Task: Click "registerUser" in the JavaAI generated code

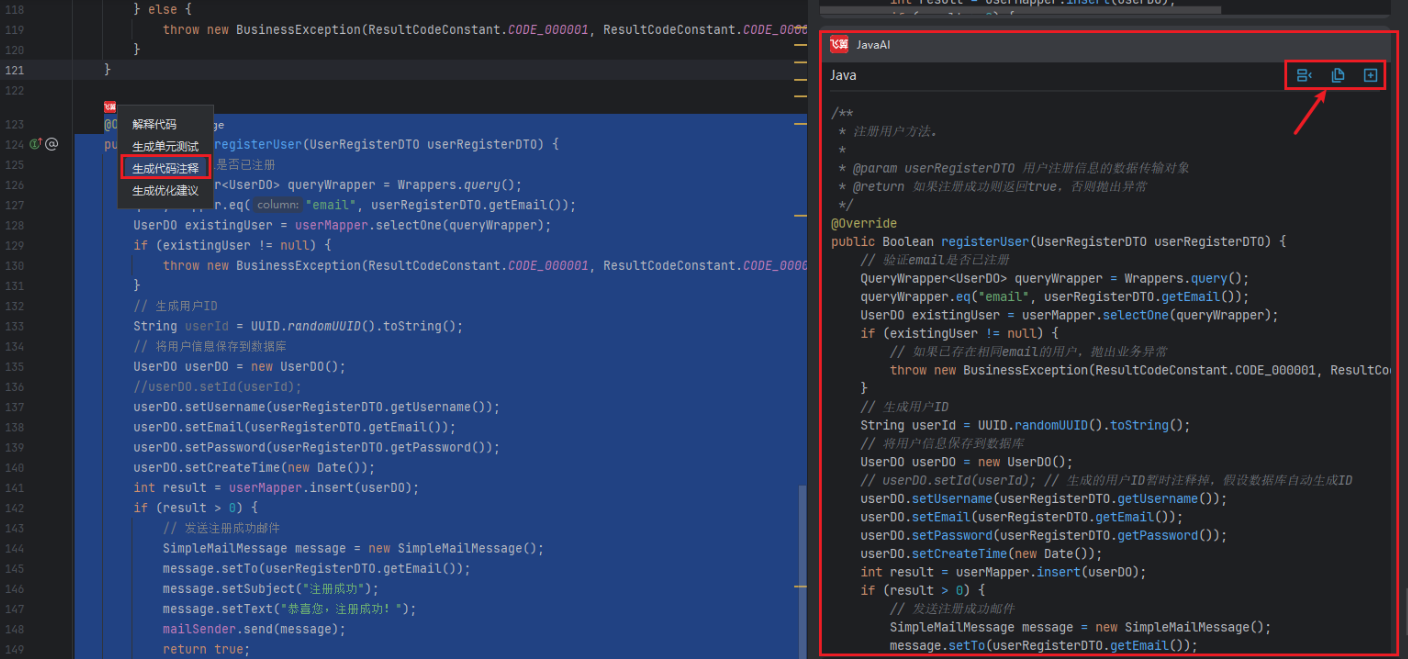Action: [x=984, y=241]
